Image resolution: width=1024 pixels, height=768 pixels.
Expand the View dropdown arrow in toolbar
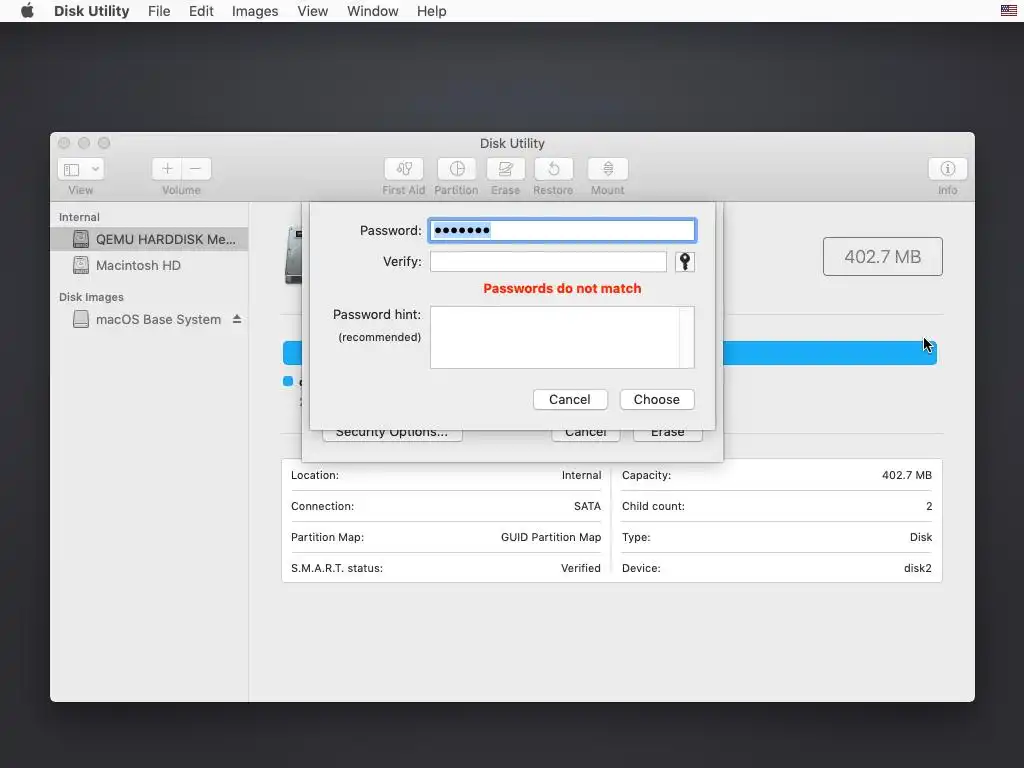[95, 169]
